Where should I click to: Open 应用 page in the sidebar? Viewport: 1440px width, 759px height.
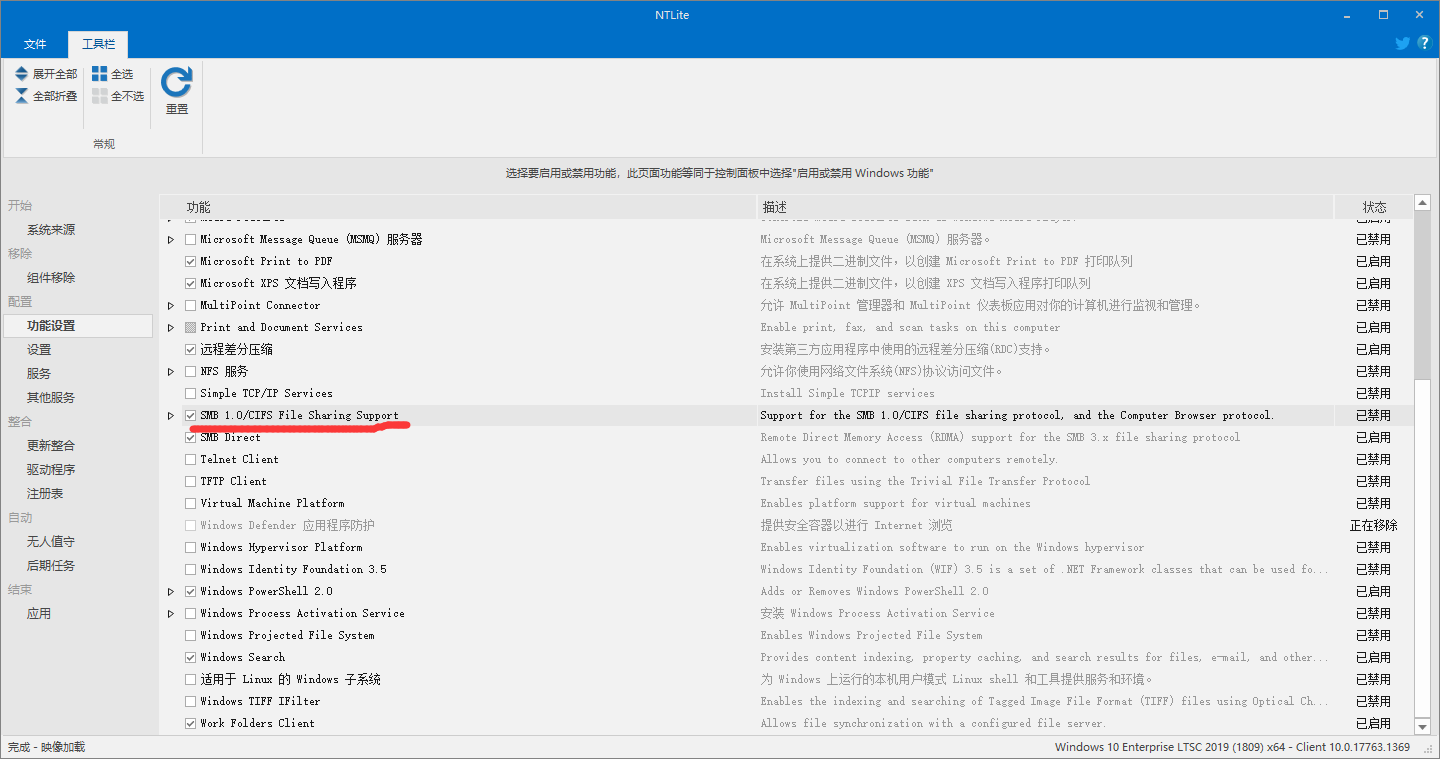[39, 614]
